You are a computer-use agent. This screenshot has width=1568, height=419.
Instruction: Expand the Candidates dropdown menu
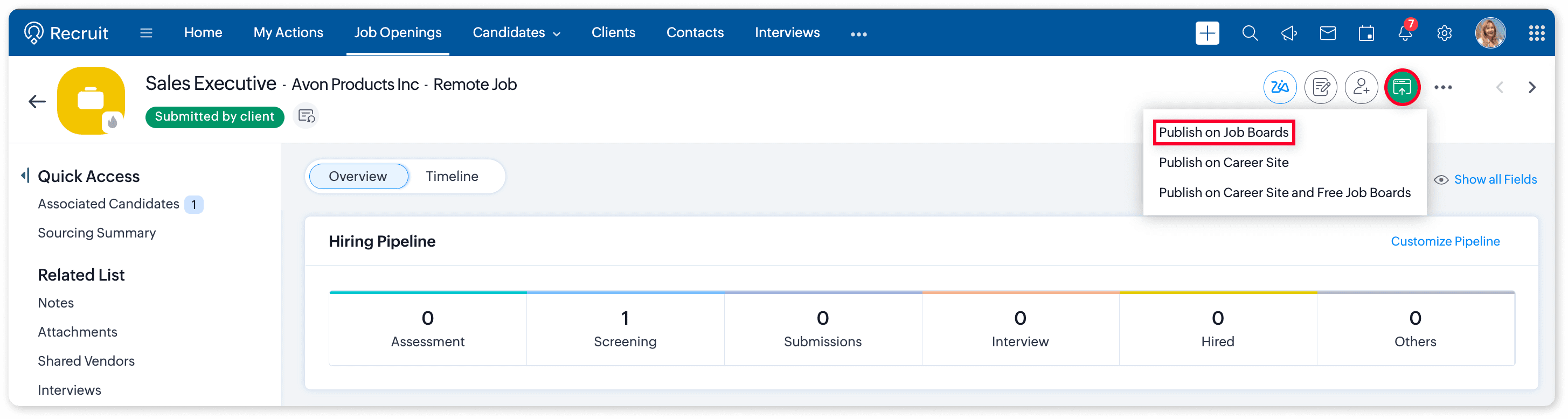click(516, 33)
